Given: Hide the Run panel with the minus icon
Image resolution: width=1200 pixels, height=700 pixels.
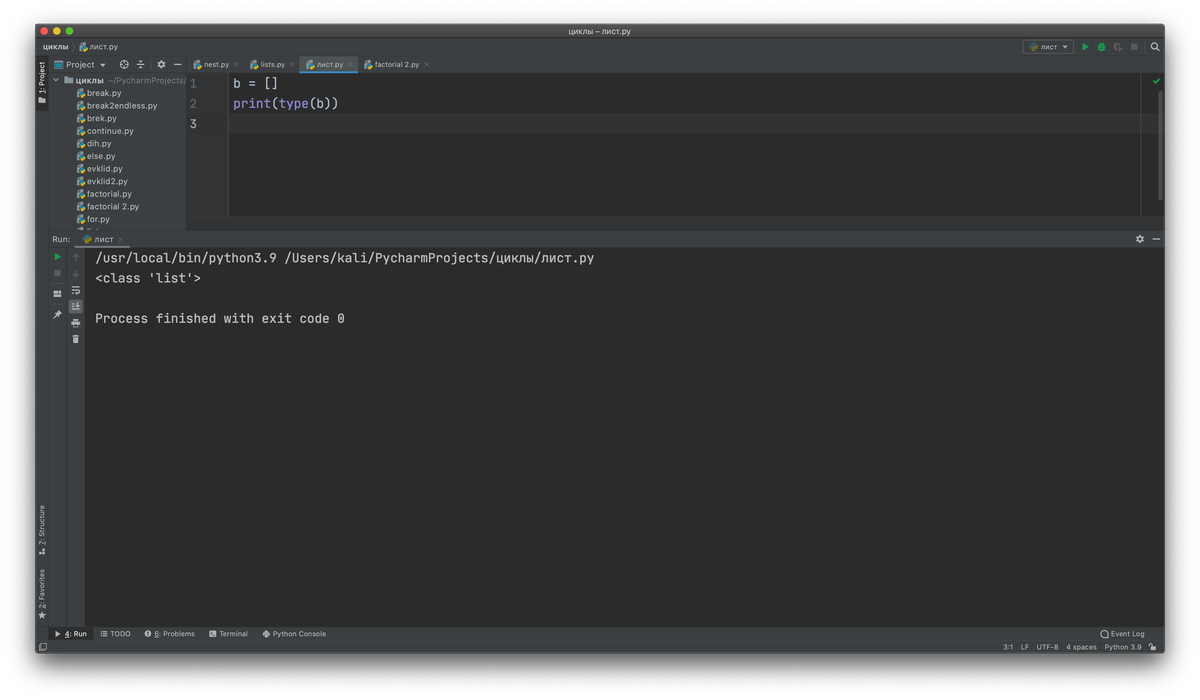Looking at the screenshot, I should click(x=1156, y=239).
